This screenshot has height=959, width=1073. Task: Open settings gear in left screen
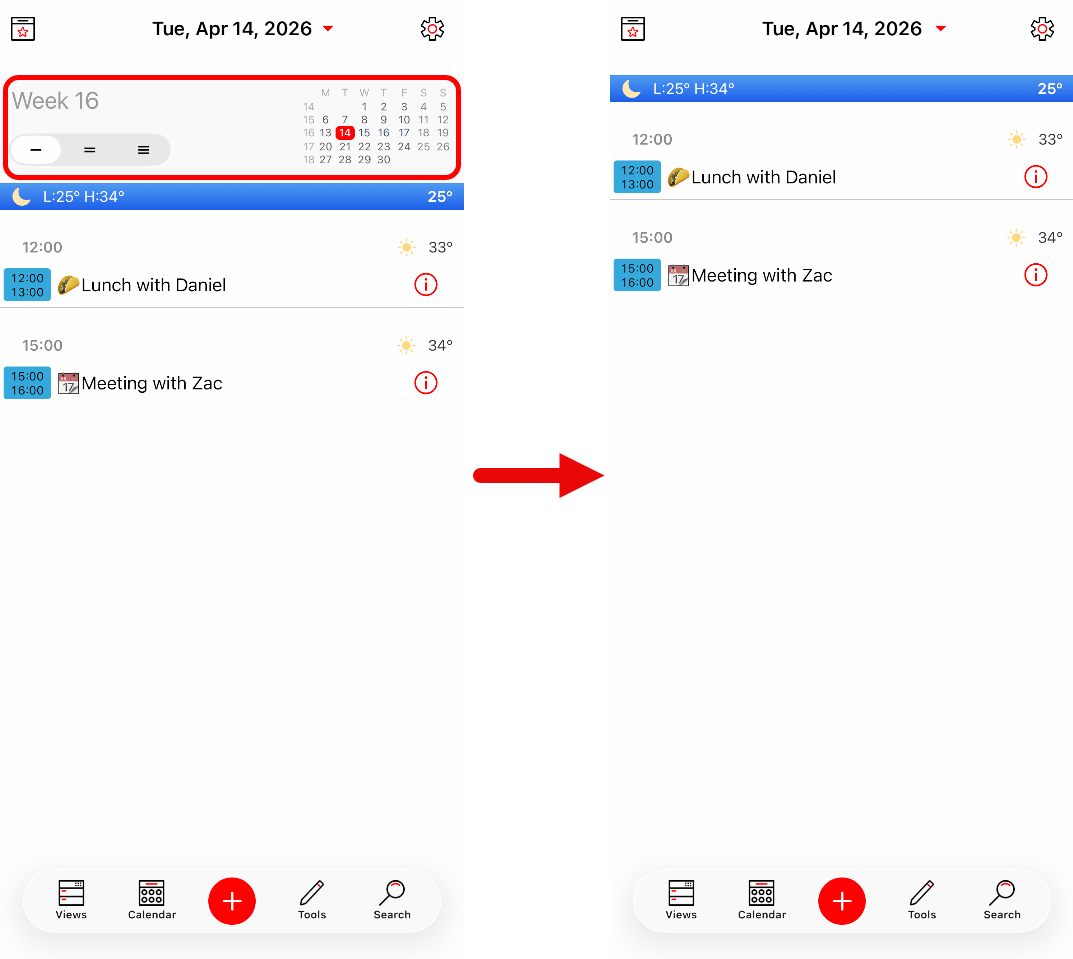[x=432, y=29]
